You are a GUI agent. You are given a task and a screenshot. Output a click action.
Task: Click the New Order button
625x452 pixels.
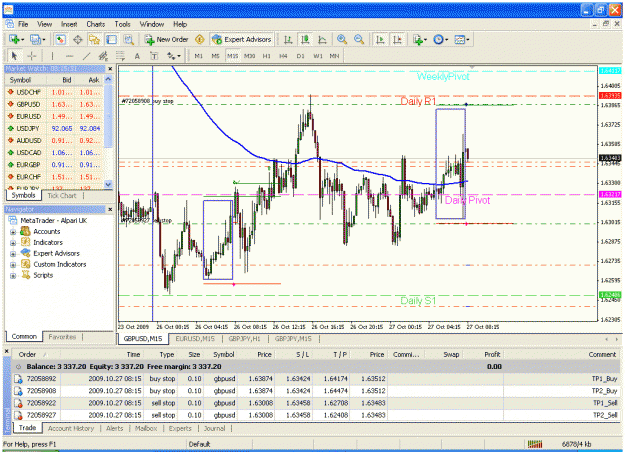(x=167, y=39)
